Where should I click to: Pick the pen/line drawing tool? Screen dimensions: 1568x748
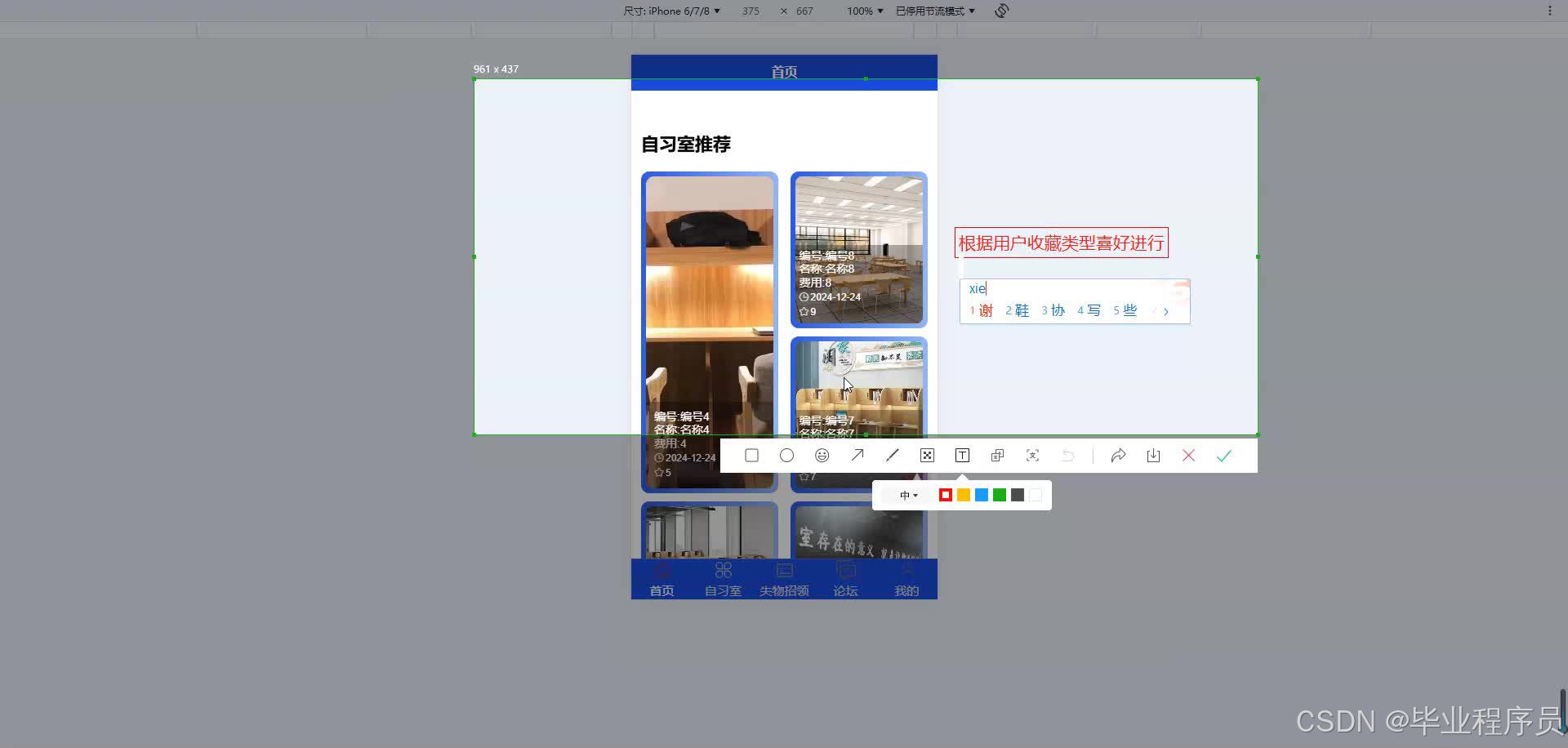tap(892, 455)
